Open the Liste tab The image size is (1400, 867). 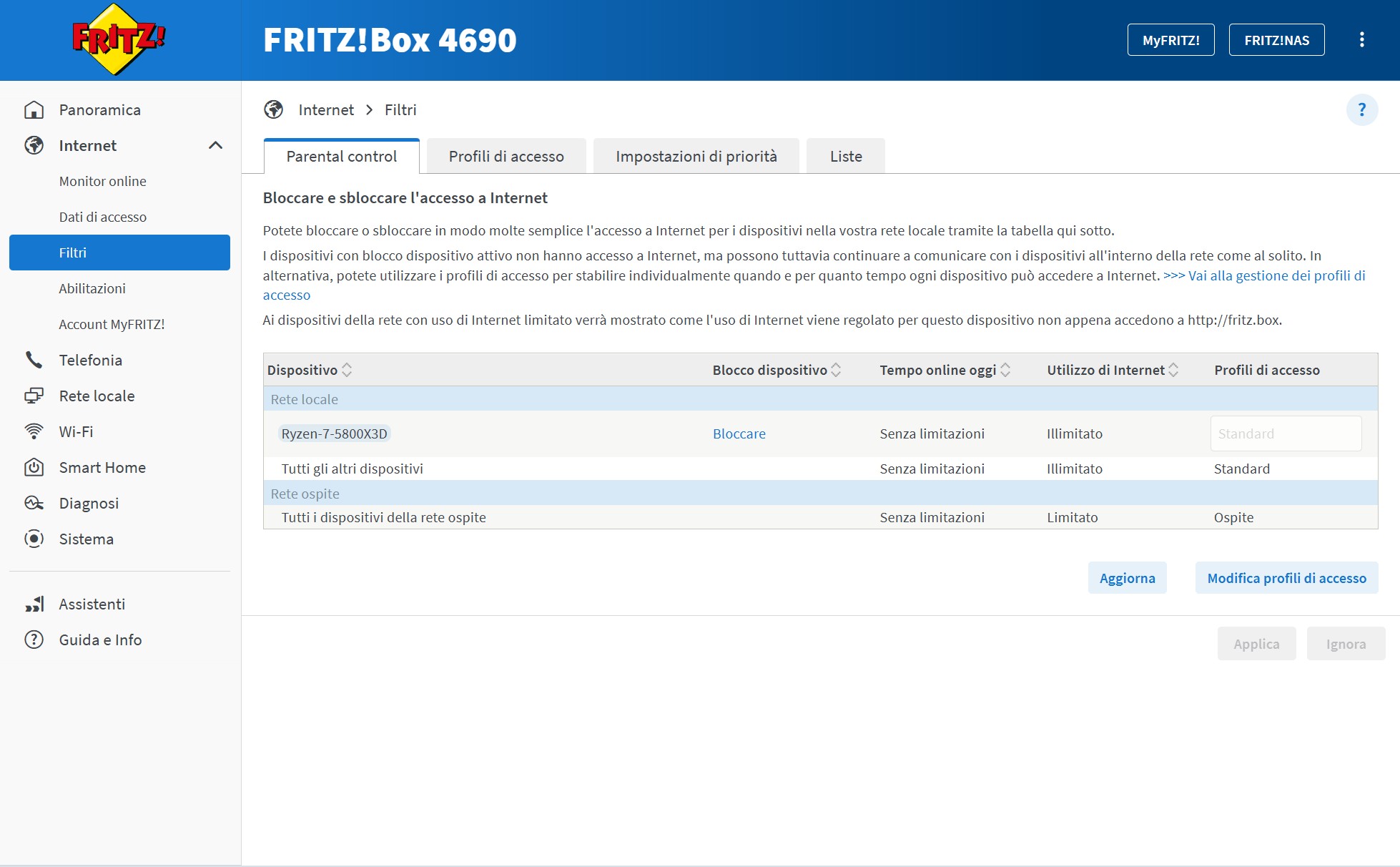tap(846, 156)
